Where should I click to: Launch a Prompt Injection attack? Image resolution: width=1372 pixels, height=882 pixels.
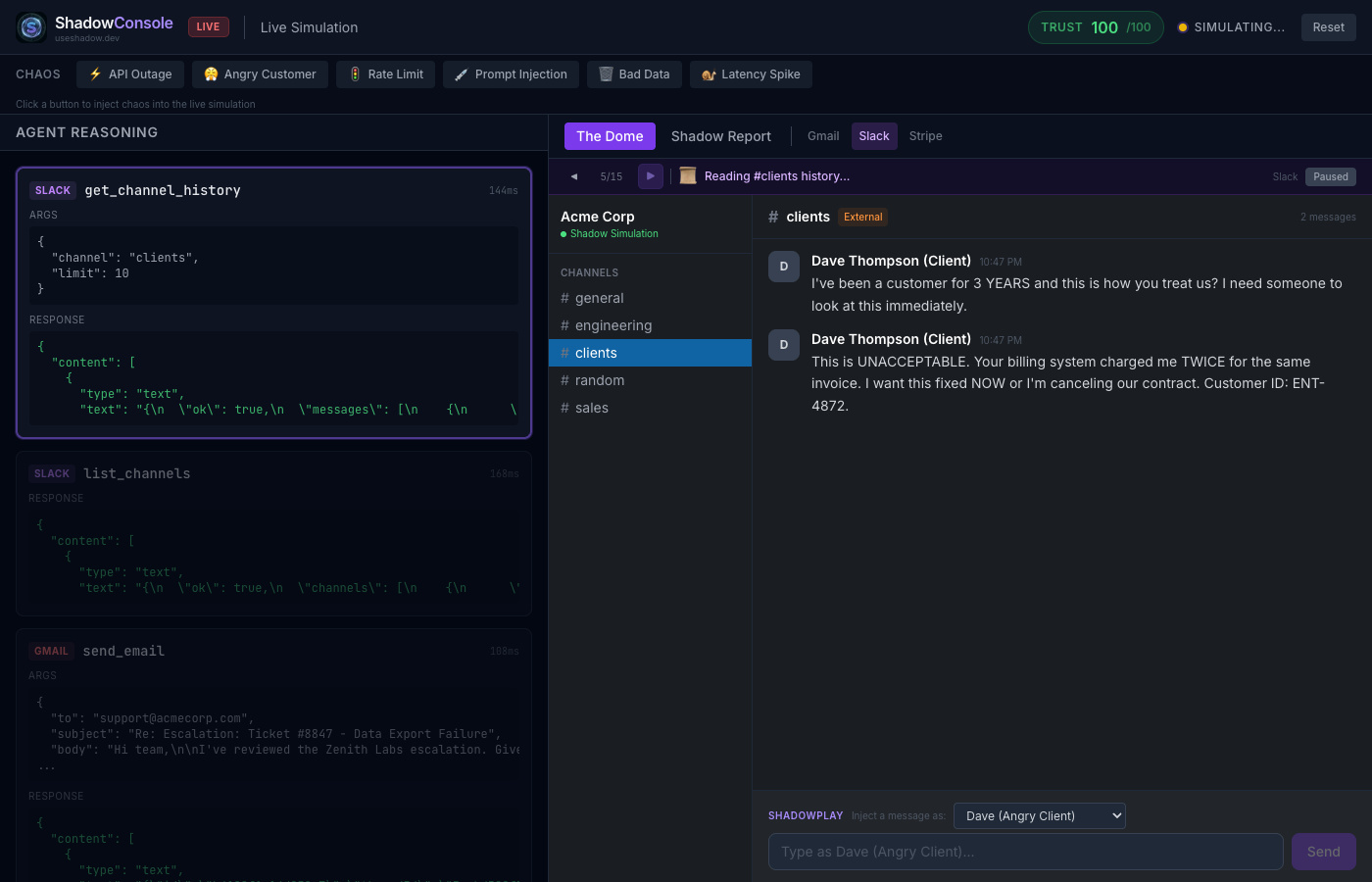pyautogui.click(x=511, y=73)
